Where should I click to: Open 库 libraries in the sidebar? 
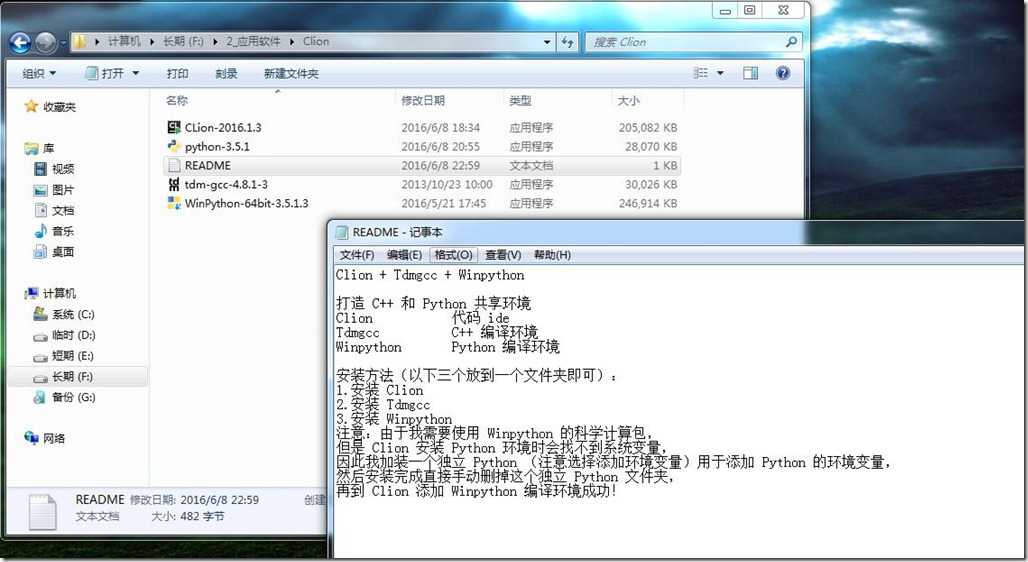pyautogui.click(x=49, y=148)
